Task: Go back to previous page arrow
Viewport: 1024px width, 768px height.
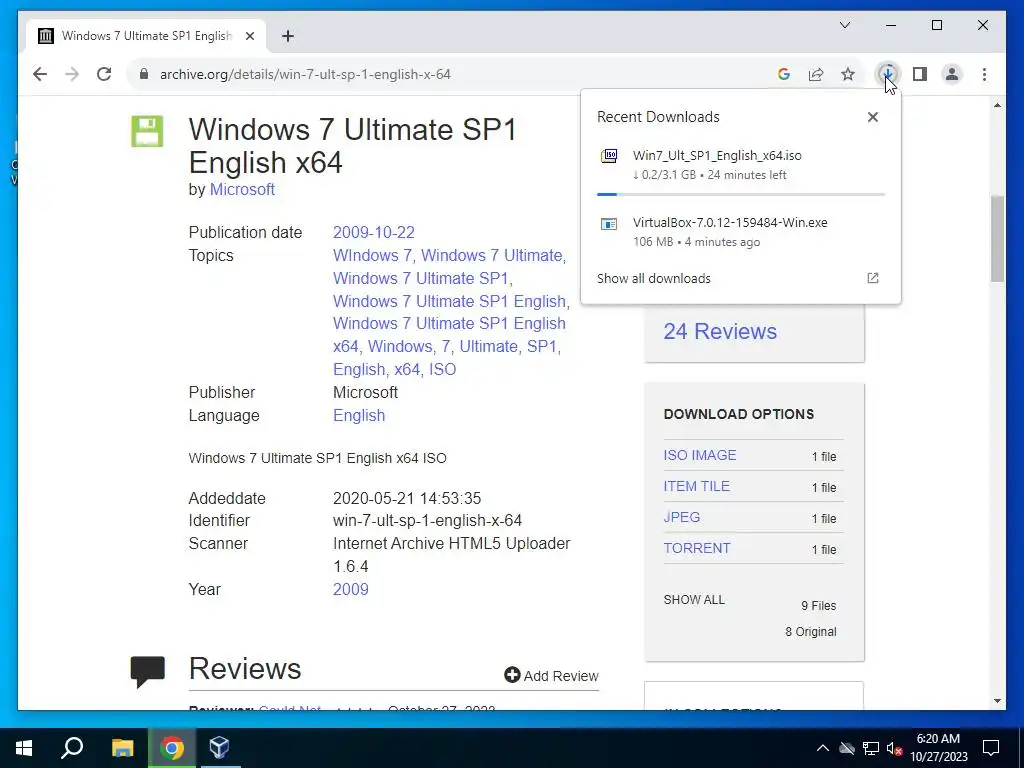Action: click(x=40, y=74)
